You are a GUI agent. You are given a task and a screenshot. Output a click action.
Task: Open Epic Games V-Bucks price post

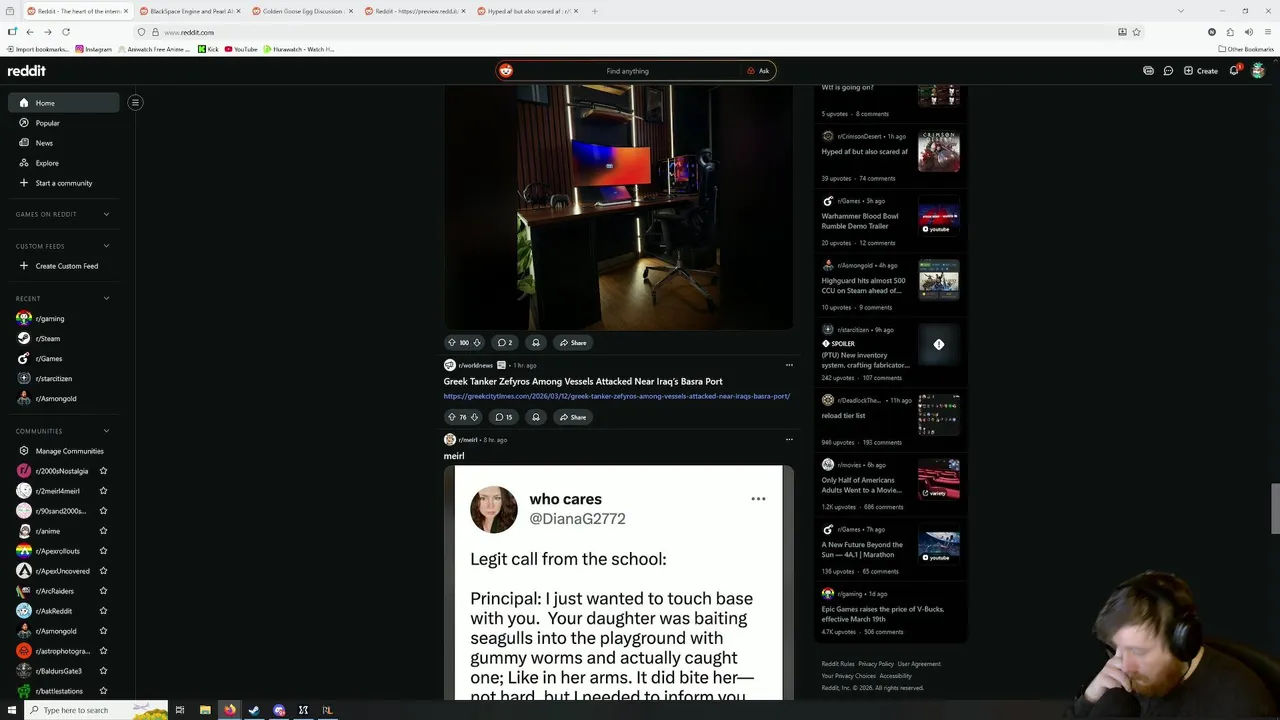pyautogui.click(x=883, y=614)
